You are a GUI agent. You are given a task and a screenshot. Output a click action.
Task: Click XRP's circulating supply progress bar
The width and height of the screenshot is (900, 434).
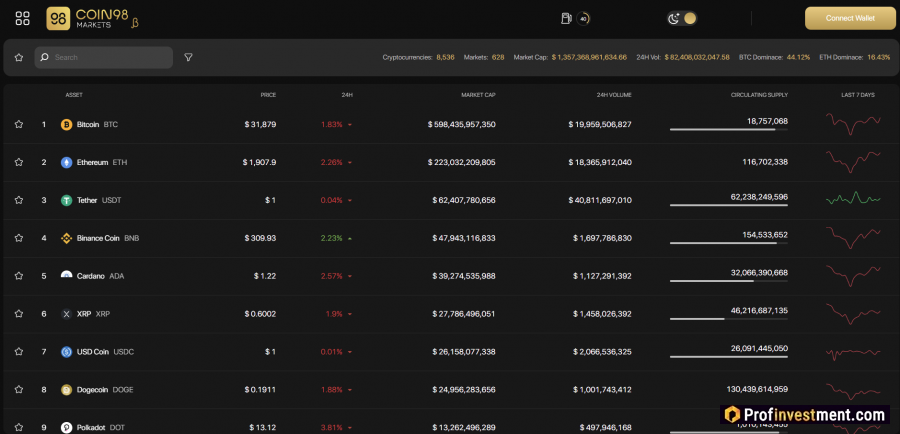point(728,319)
